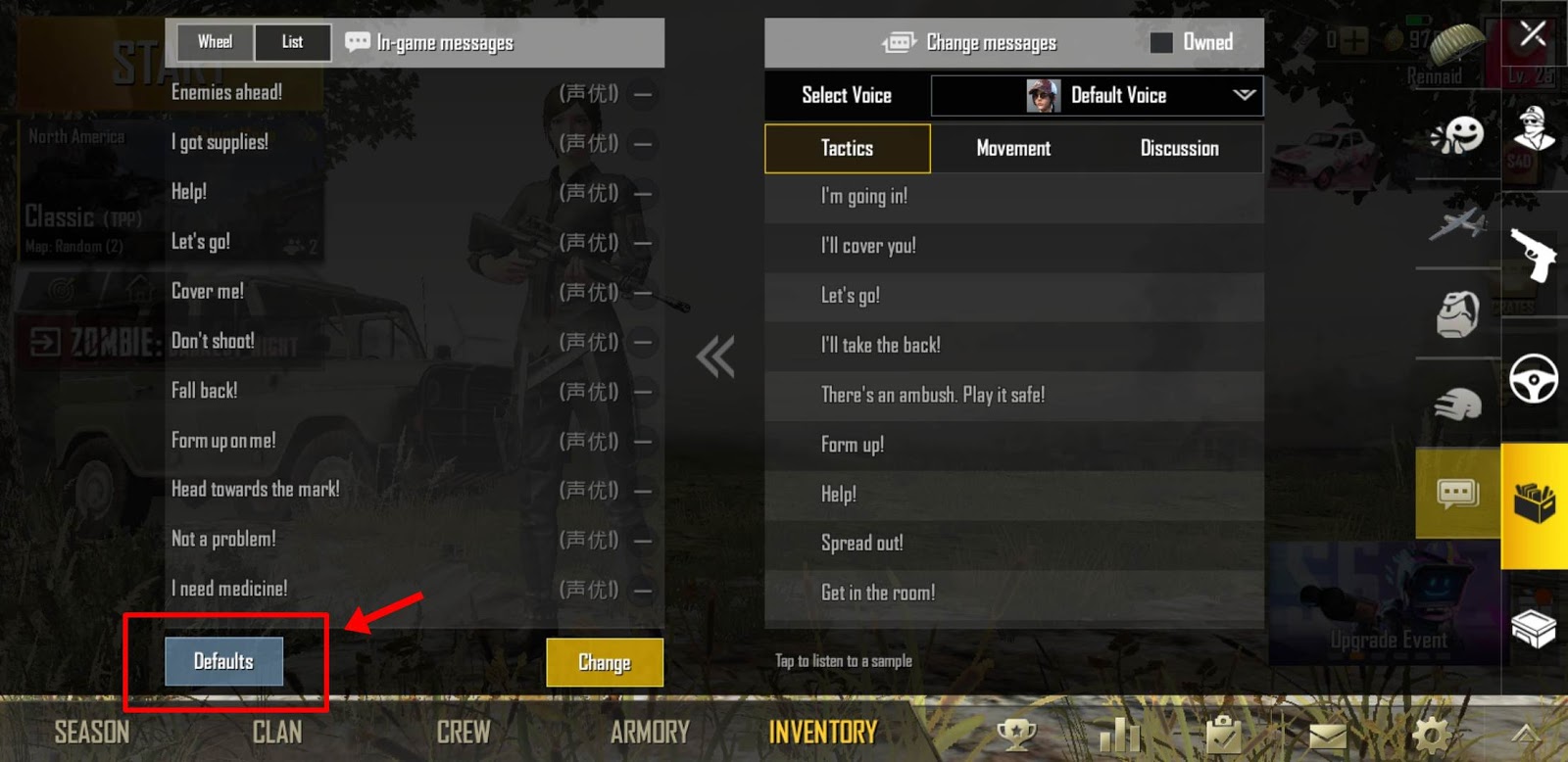
Task: Open the mail envelope icon
Action: click(x=1328, y=735)
